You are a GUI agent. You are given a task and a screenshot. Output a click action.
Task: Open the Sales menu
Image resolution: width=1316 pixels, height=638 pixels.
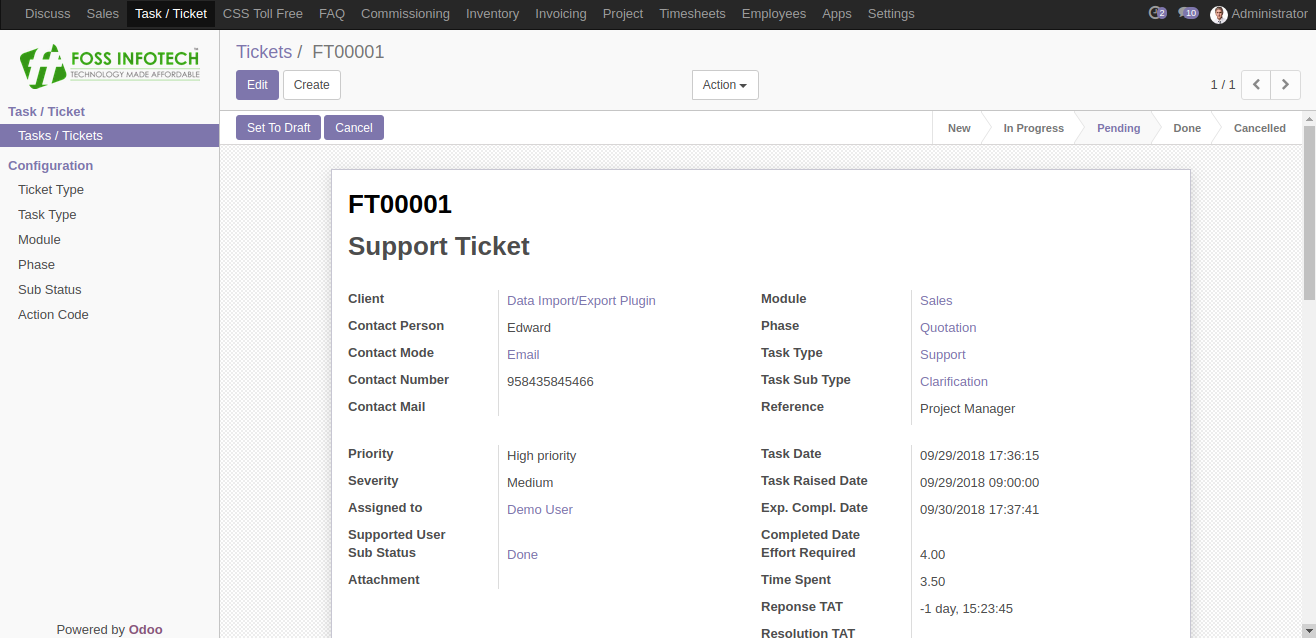tap(103, 14)
